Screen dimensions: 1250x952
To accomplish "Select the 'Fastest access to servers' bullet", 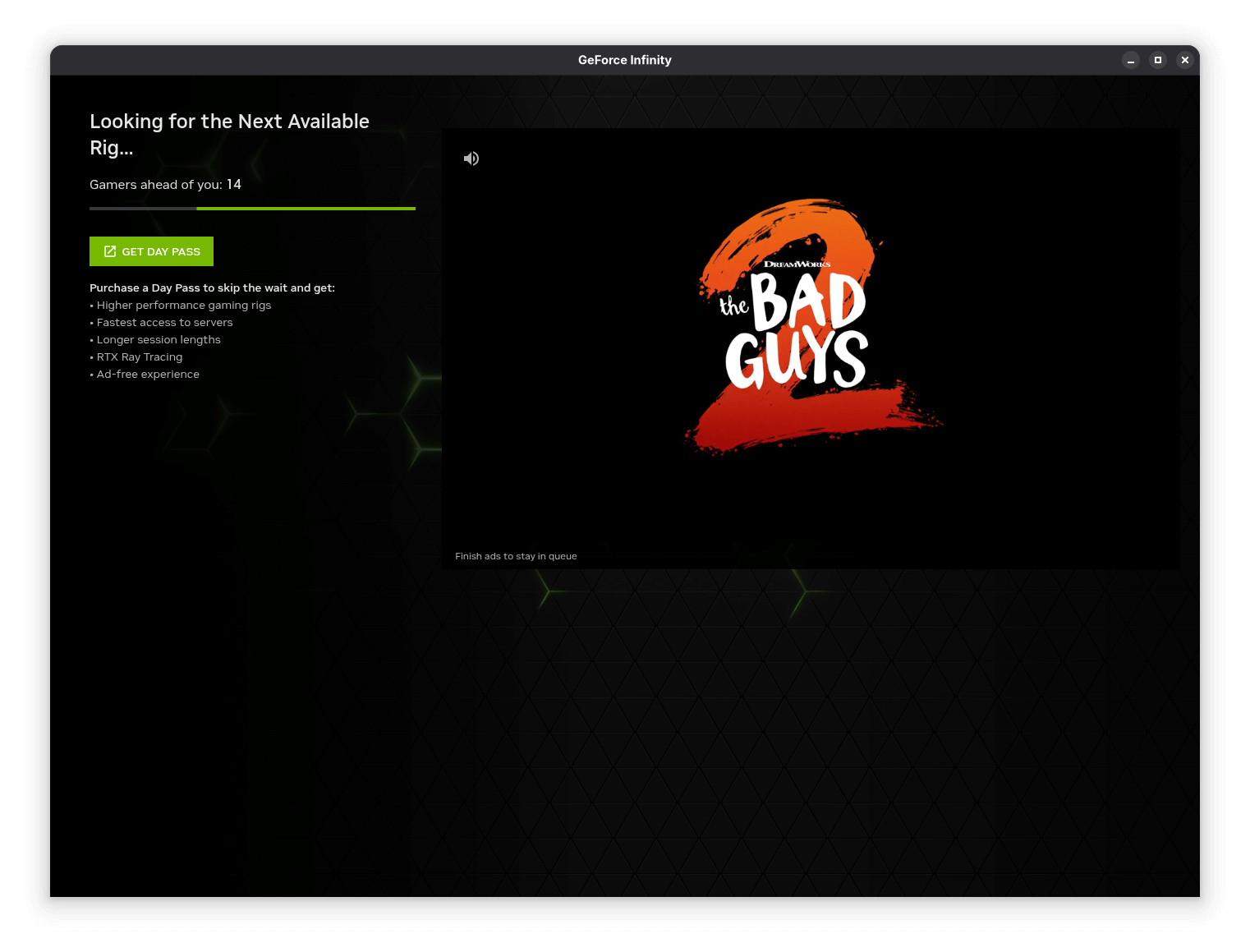I will click(164, 322).
